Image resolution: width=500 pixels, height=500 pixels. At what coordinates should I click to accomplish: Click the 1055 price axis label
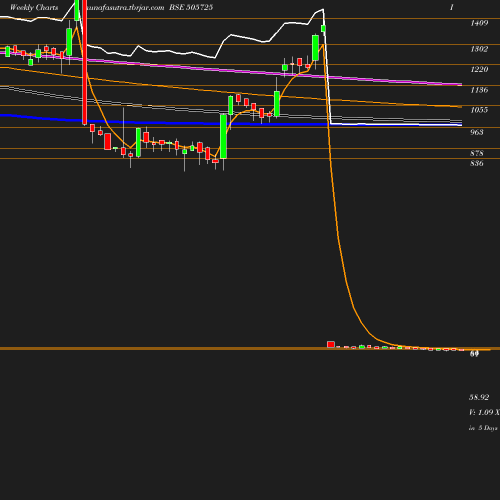pos(479,110)
